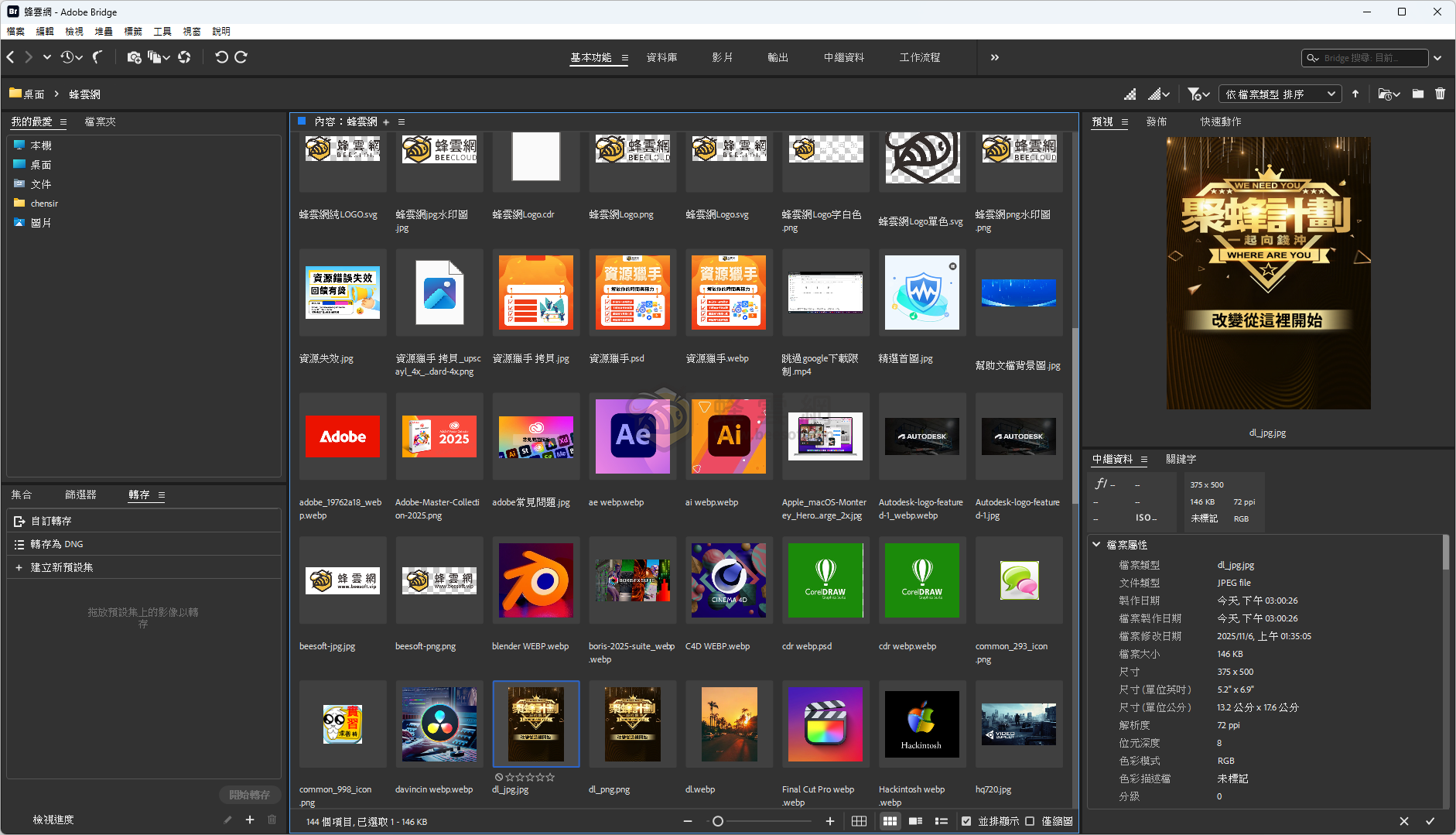1456x835 pixels.
Task: Switch to 輸出 workspace
Action: click(778, 58)
